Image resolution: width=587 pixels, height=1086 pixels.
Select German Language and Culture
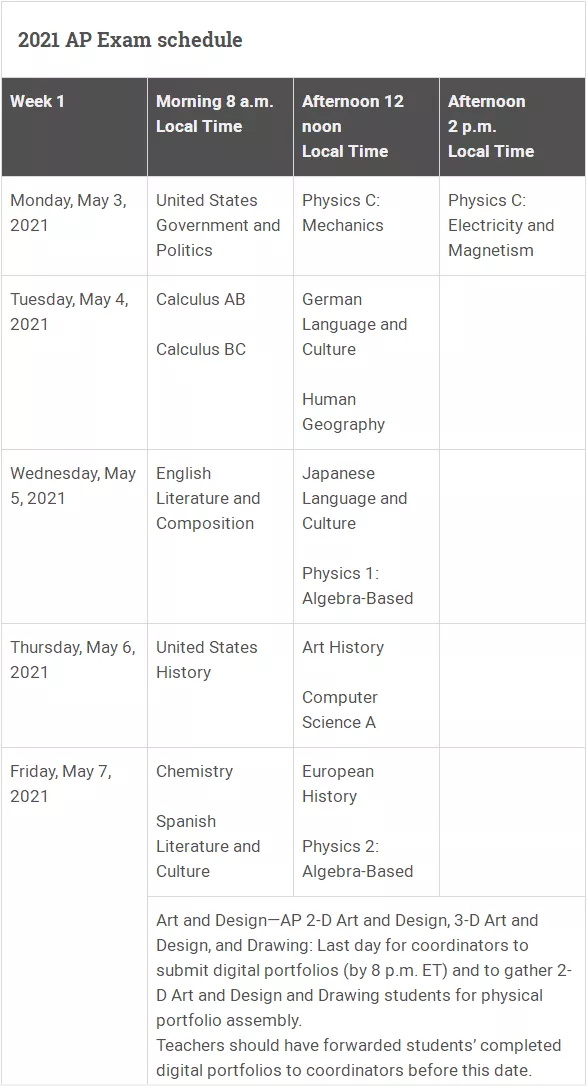(354, 324)
